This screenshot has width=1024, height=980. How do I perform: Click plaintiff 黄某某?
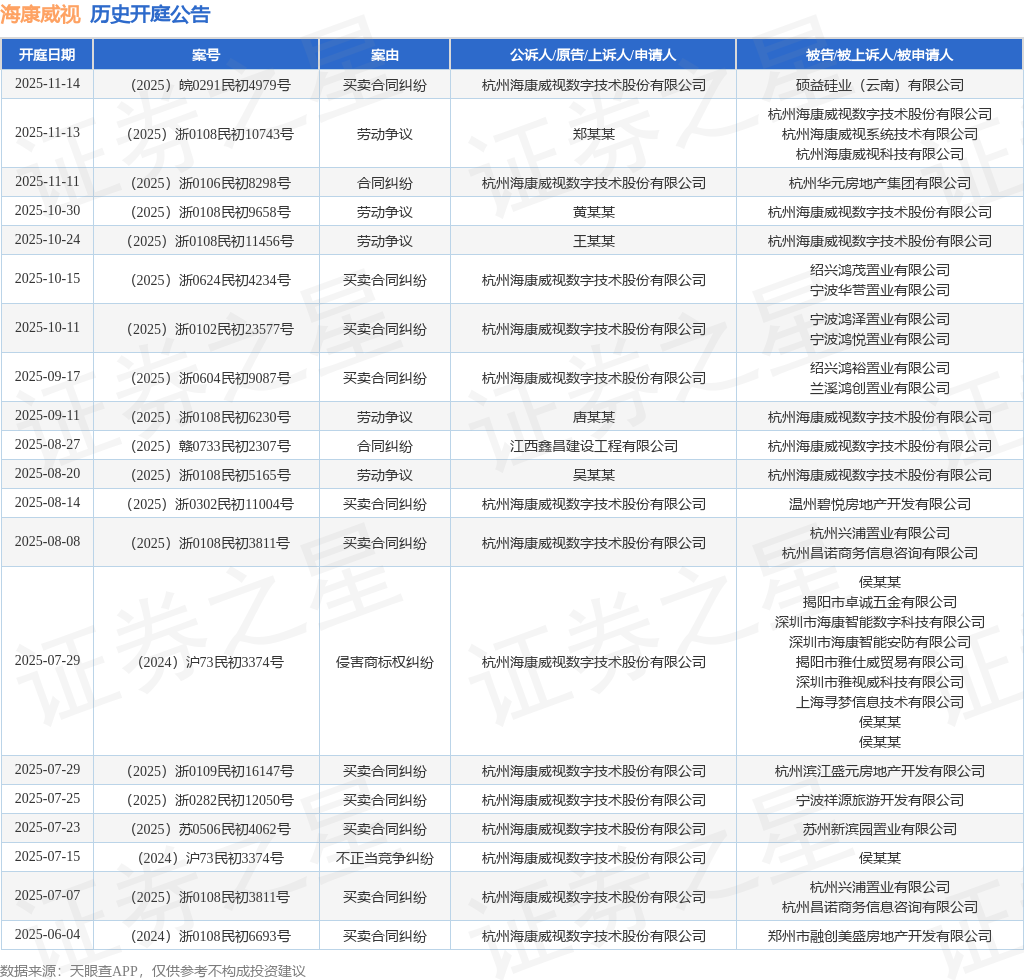(x=594, y=212)
